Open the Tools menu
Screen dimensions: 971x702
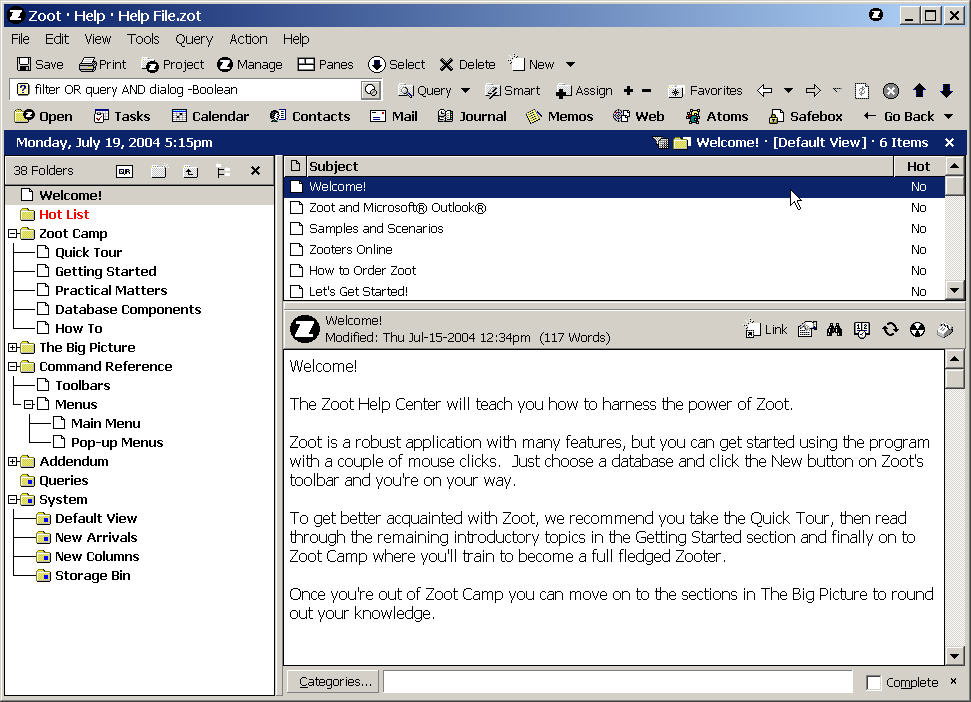tap(143, 39)
